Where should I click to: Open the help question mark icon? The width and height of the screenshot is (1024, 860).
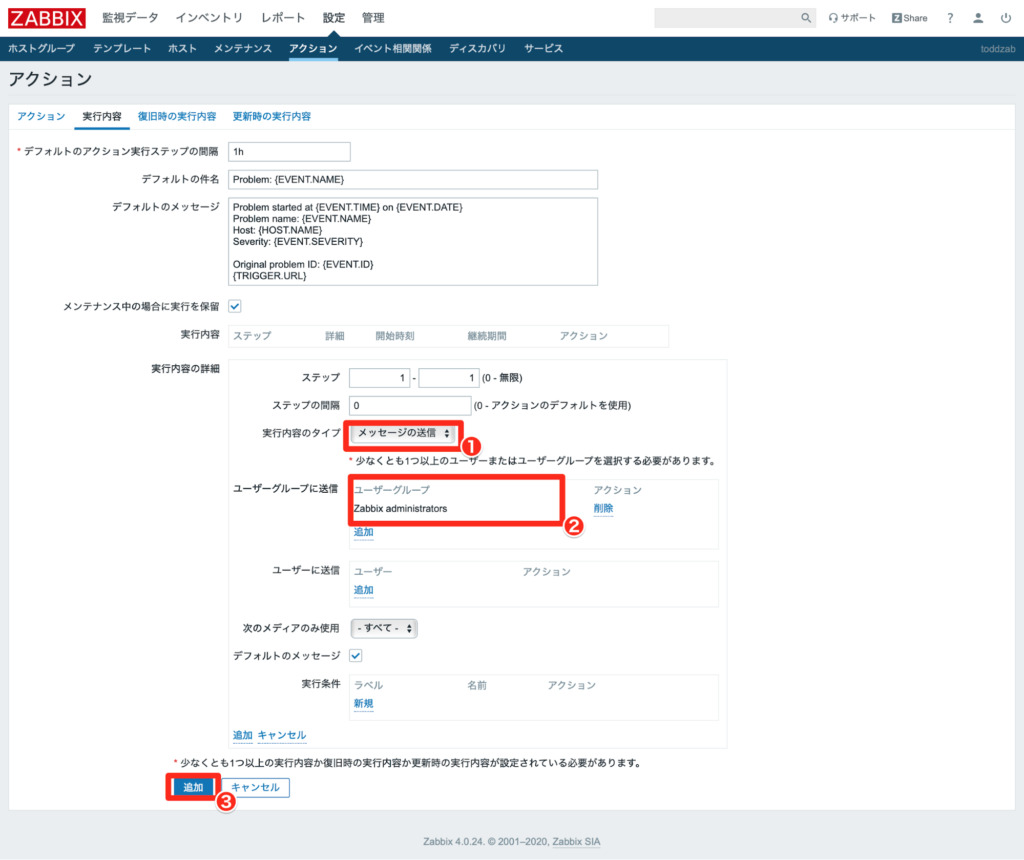949,17
